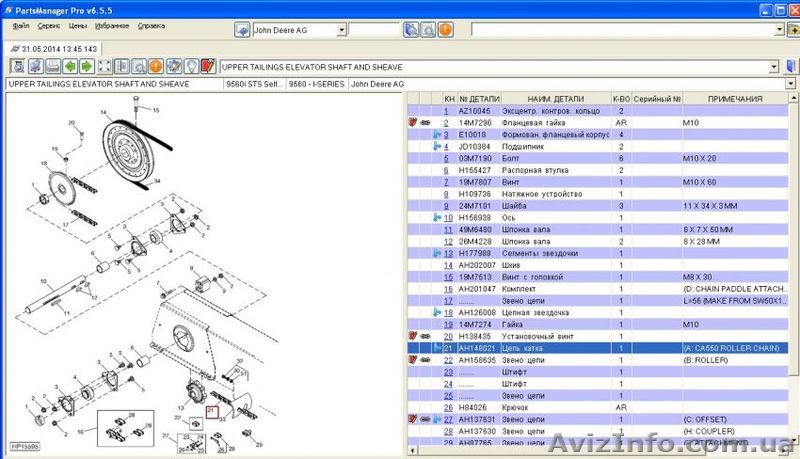
Task: Click chain link icon beside part 14M7296
Action: click(424, 122)
